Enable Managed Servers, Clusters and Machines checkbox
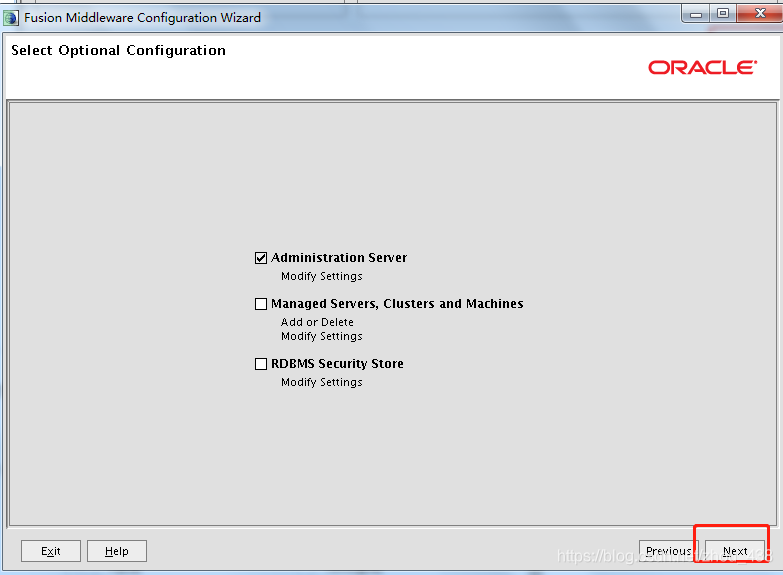 coord(261,304)
